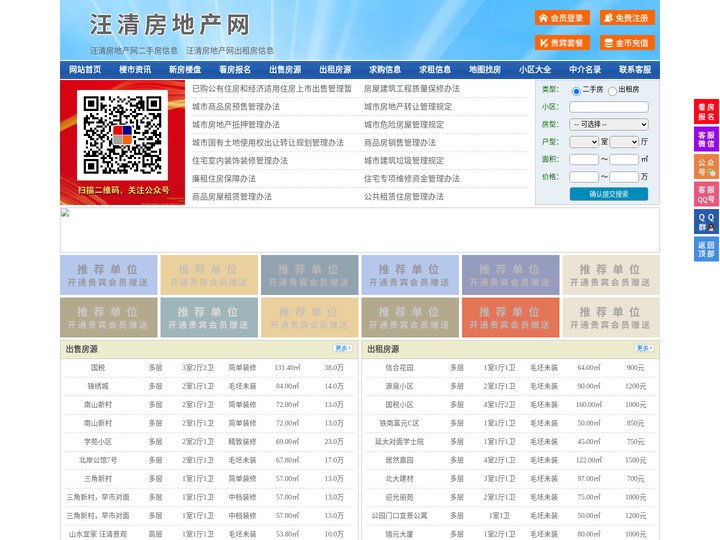Open the 贵宾套餐 button
Image resolution: width=720 pixels, height=540 pixels.
tap(562, 43)
